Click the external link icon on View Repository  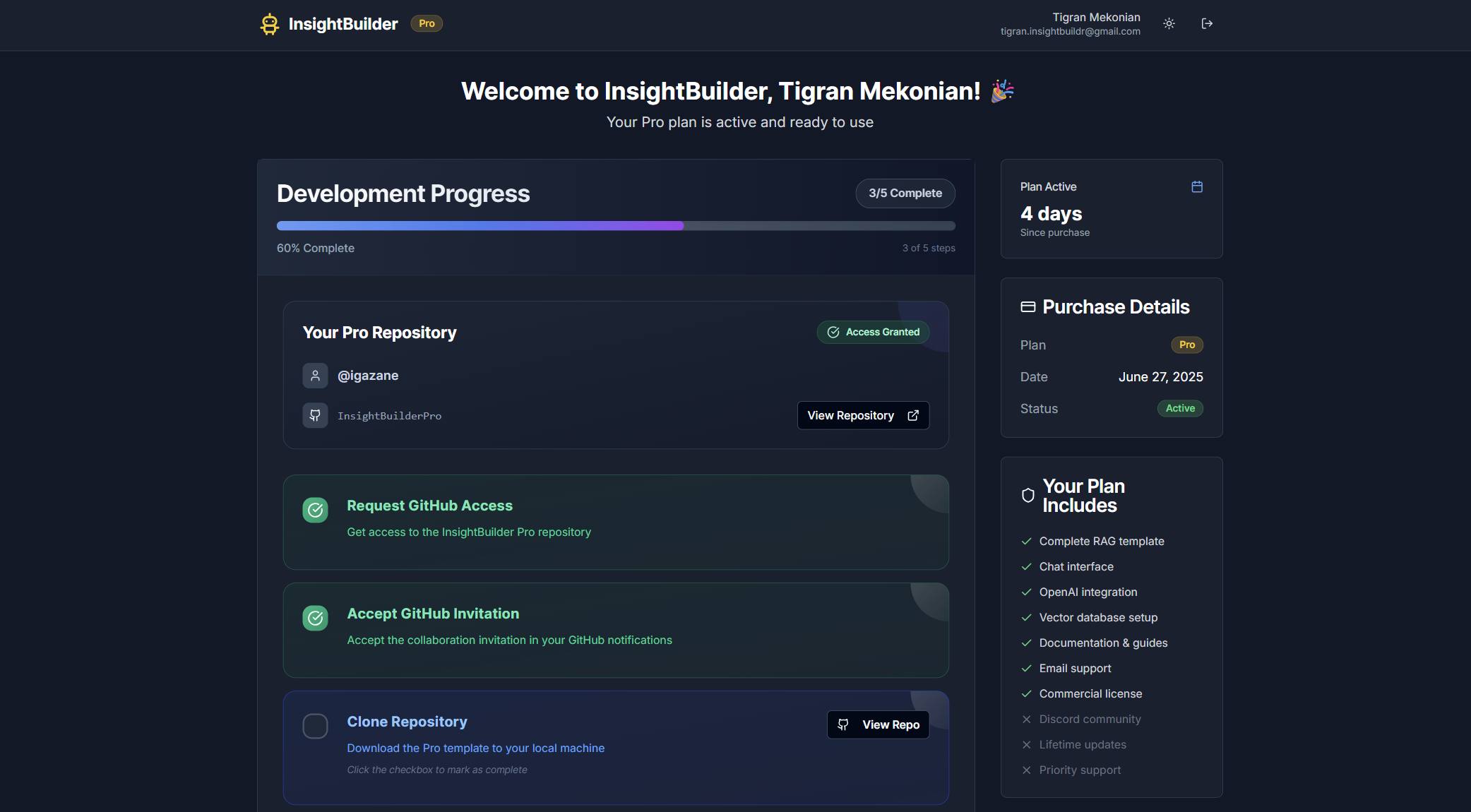[912, 415]
